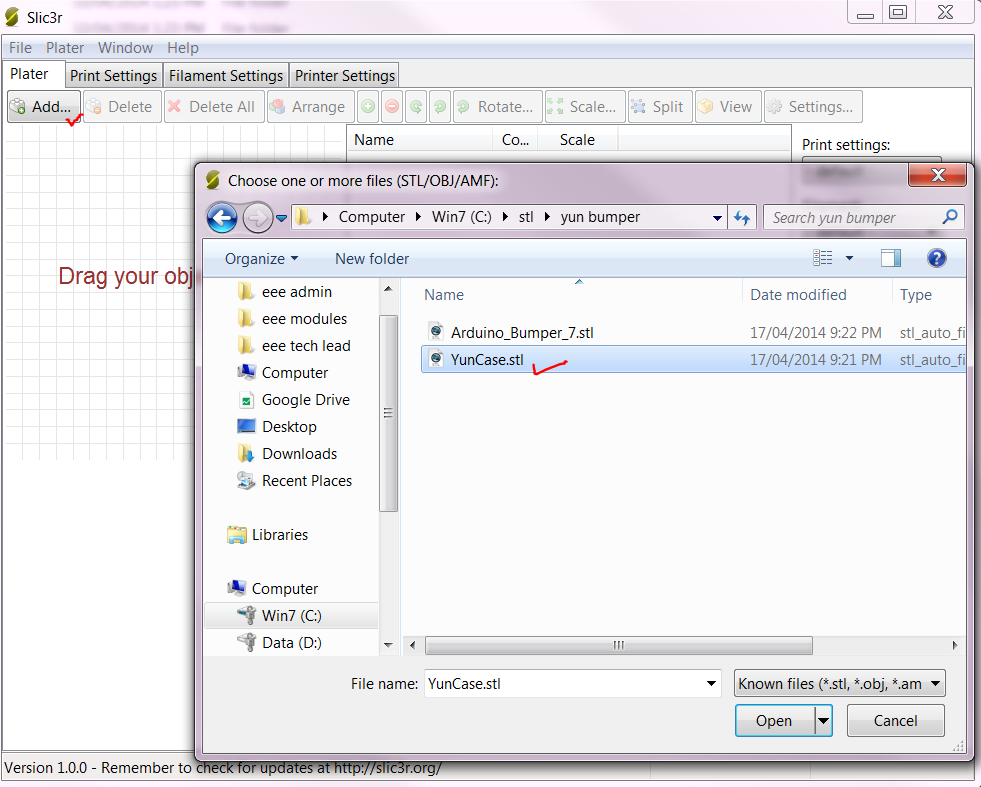
Task: Click the search magnifier icon
Action: [x=950, y=217]
